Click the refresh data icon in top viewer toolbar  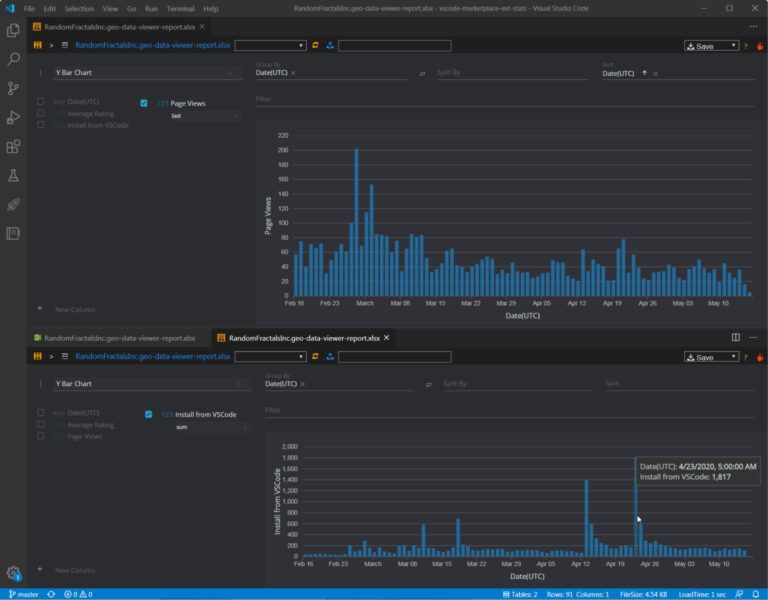tap(315, 45)
